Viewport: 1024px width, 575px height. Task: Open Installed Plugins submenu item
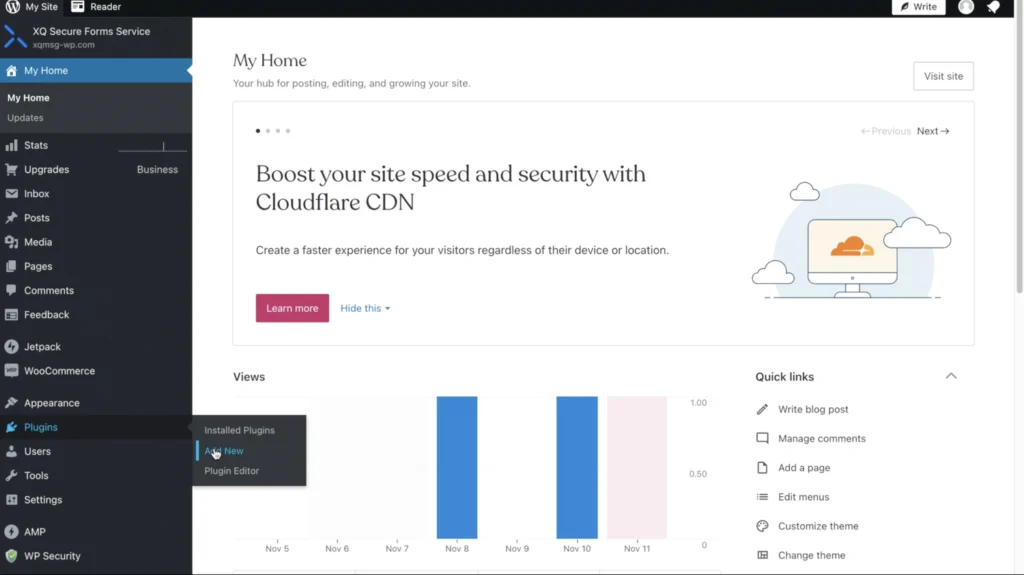239,430
